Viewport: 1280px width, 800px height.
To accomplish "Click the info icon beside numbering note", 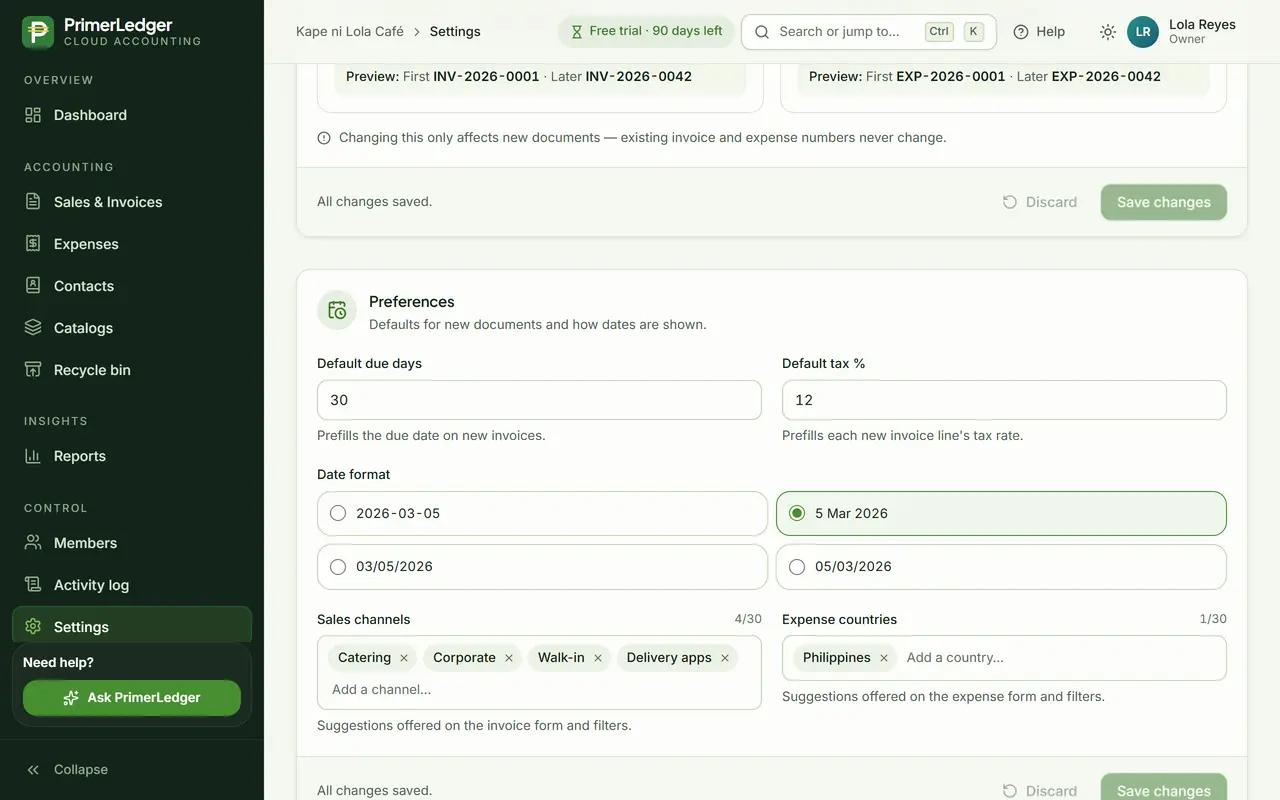I will click(x=324, y=138).
